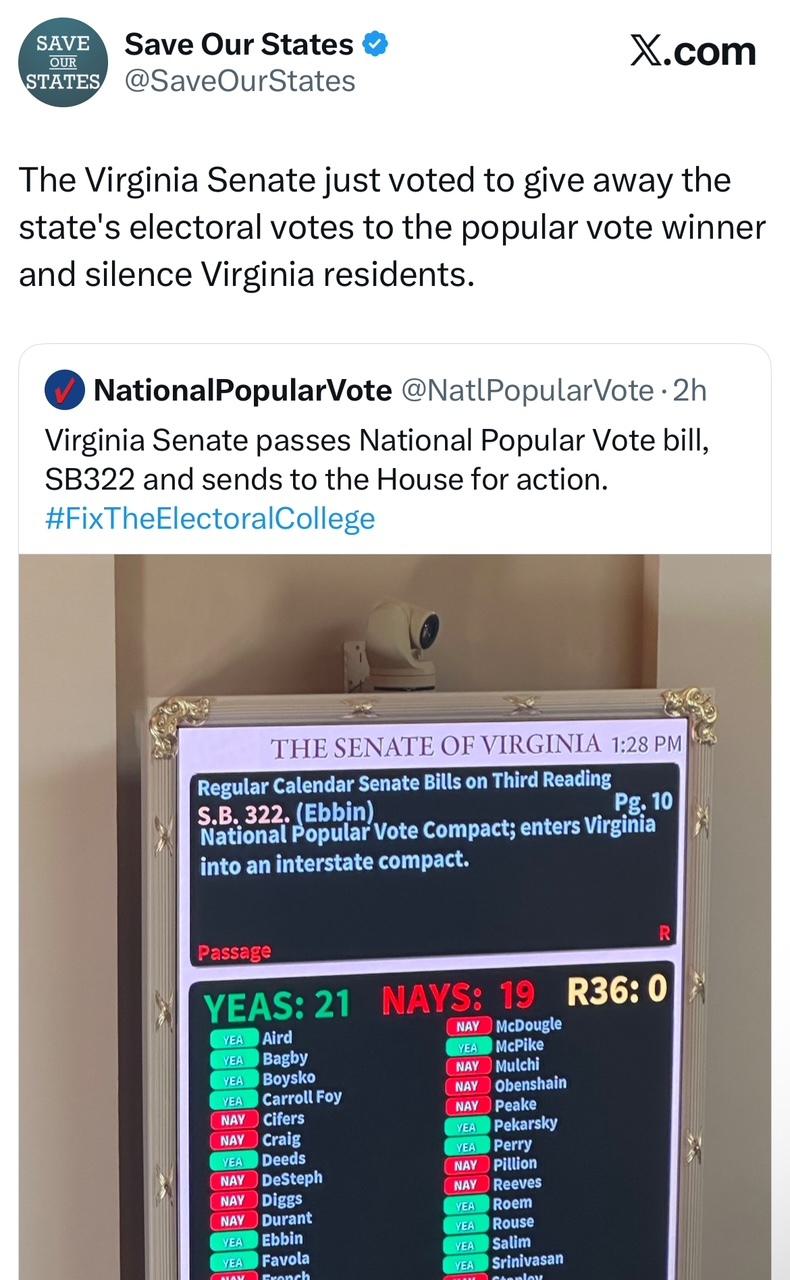Click the main post text about Virginia Senate

pyautogui.click(x=392, y=227)
